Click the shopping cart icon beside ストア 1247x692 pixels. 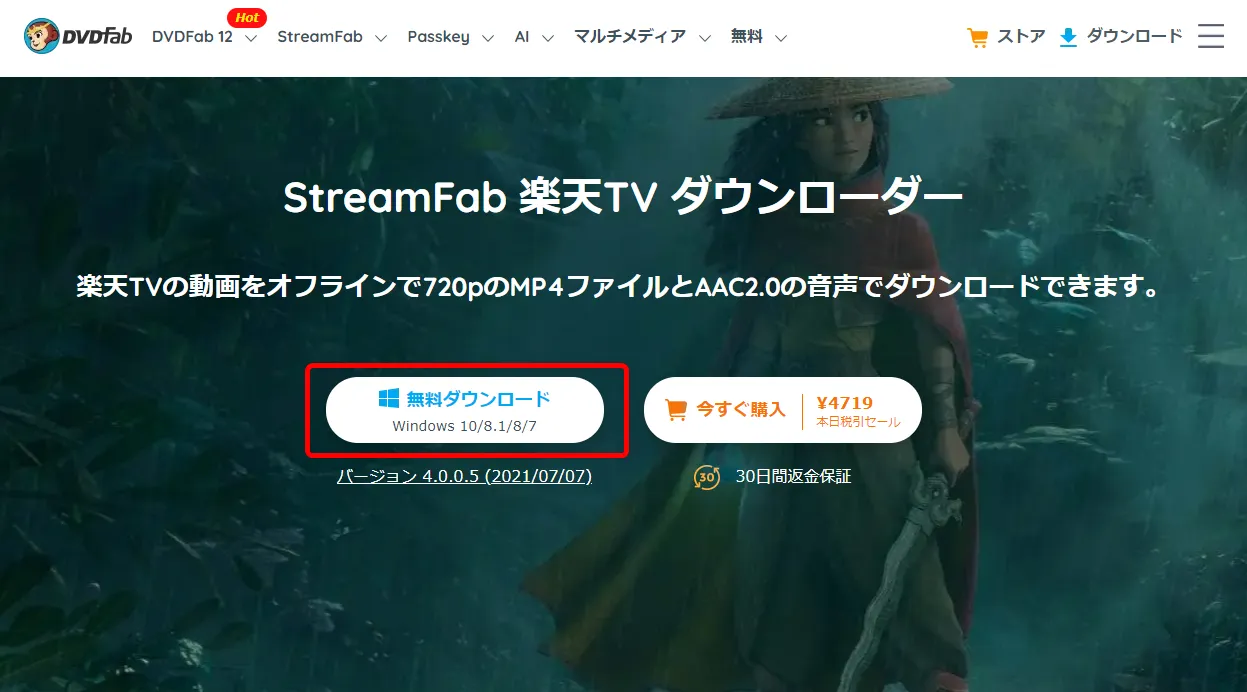(978, 38)
